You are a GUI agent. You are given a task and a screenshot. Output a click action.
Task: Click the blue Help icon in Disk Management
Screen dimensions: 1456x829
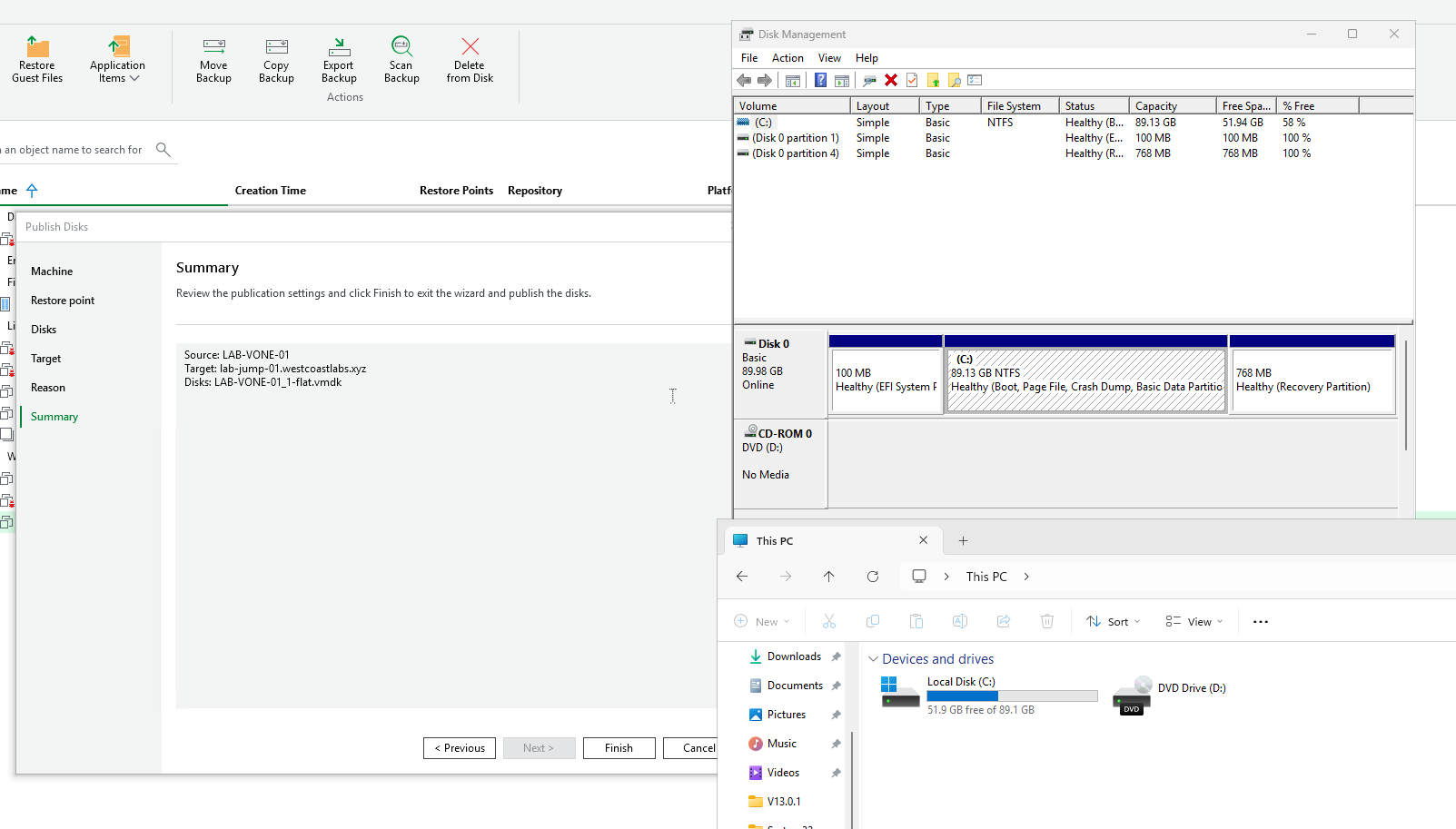click(x=820, y=80)
